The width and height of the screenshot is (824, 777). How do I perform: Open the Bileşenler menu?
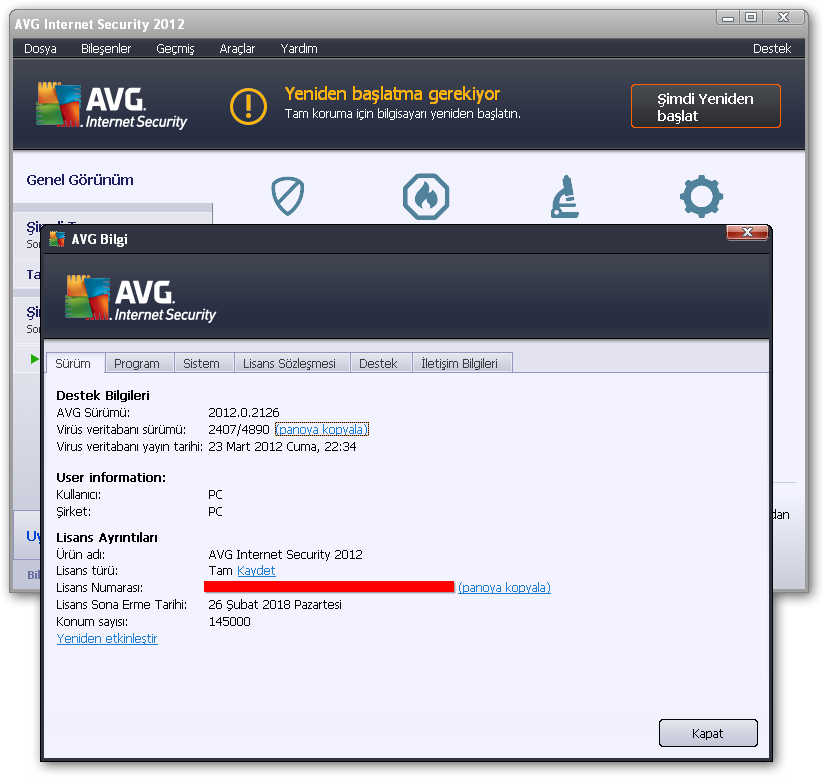click(106, 48)
